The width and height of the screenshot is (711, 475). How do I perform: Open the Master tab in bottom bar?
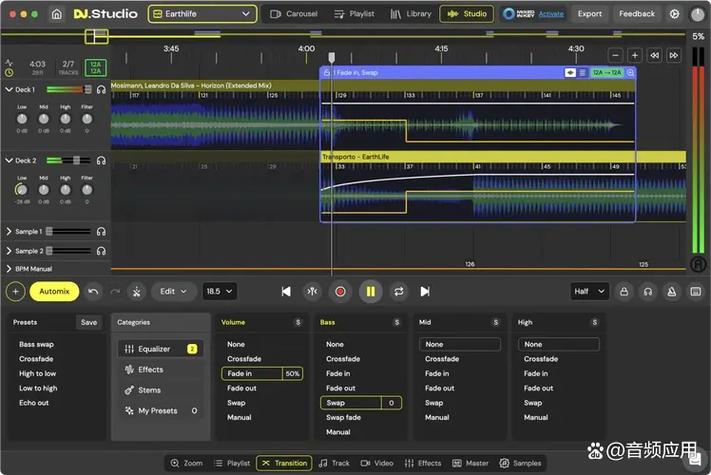pyautogui.click(x=471, y=463)
